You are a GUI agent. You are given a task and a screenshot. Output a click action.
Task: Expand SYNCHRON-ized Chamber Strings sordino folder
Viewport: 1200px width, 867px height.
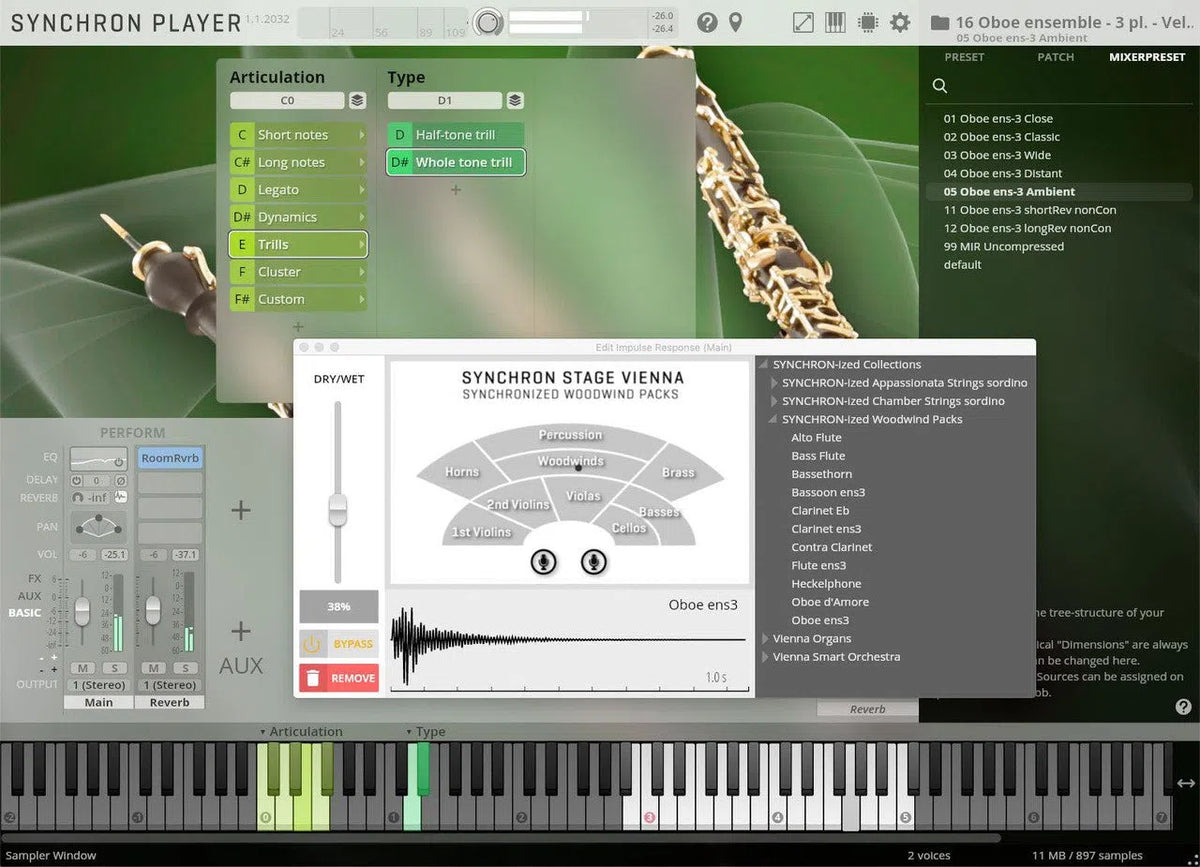pos(775,401)
